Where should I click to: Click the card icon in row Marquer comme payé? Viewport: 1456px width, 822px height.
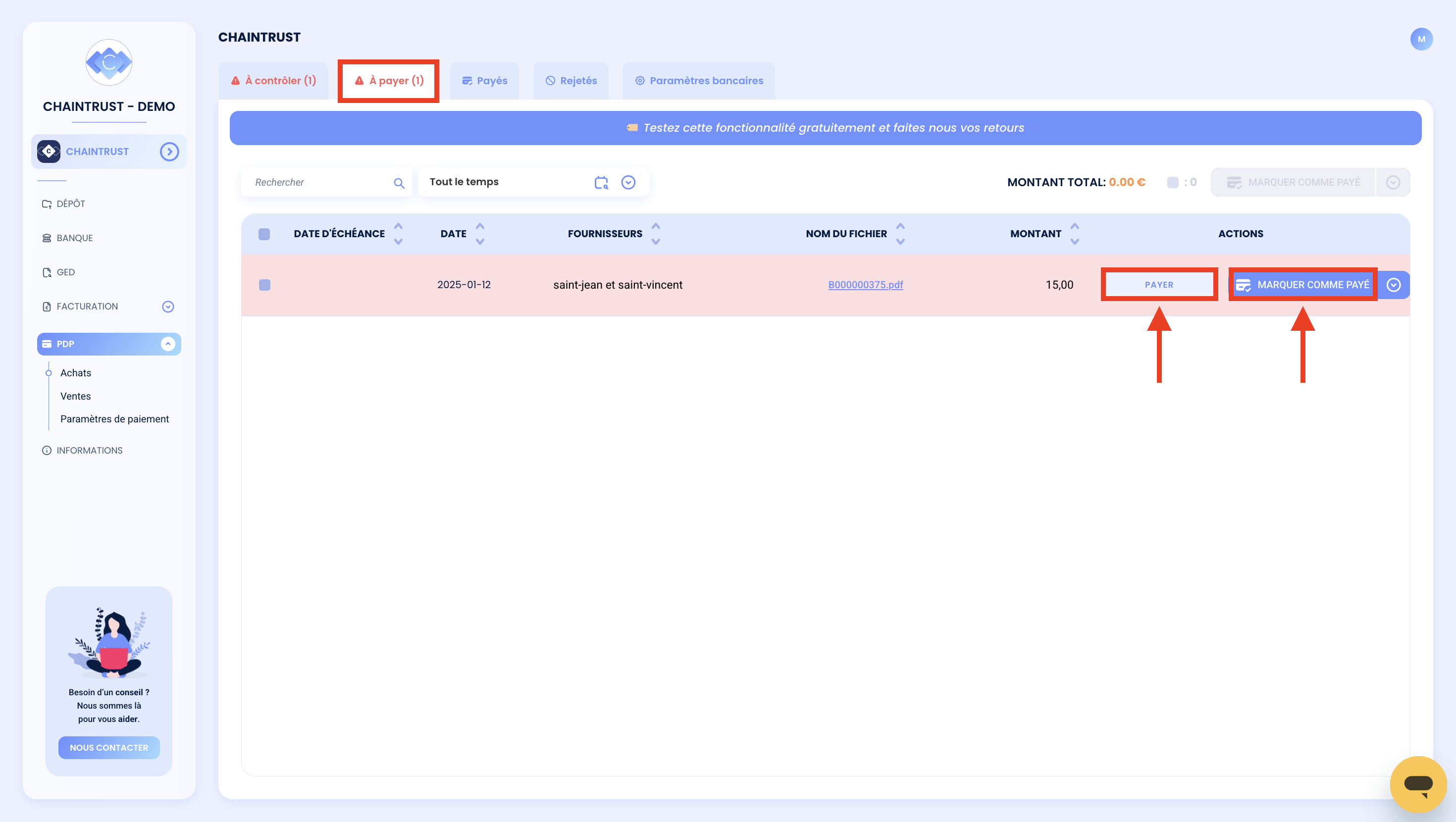[1243, 285]
